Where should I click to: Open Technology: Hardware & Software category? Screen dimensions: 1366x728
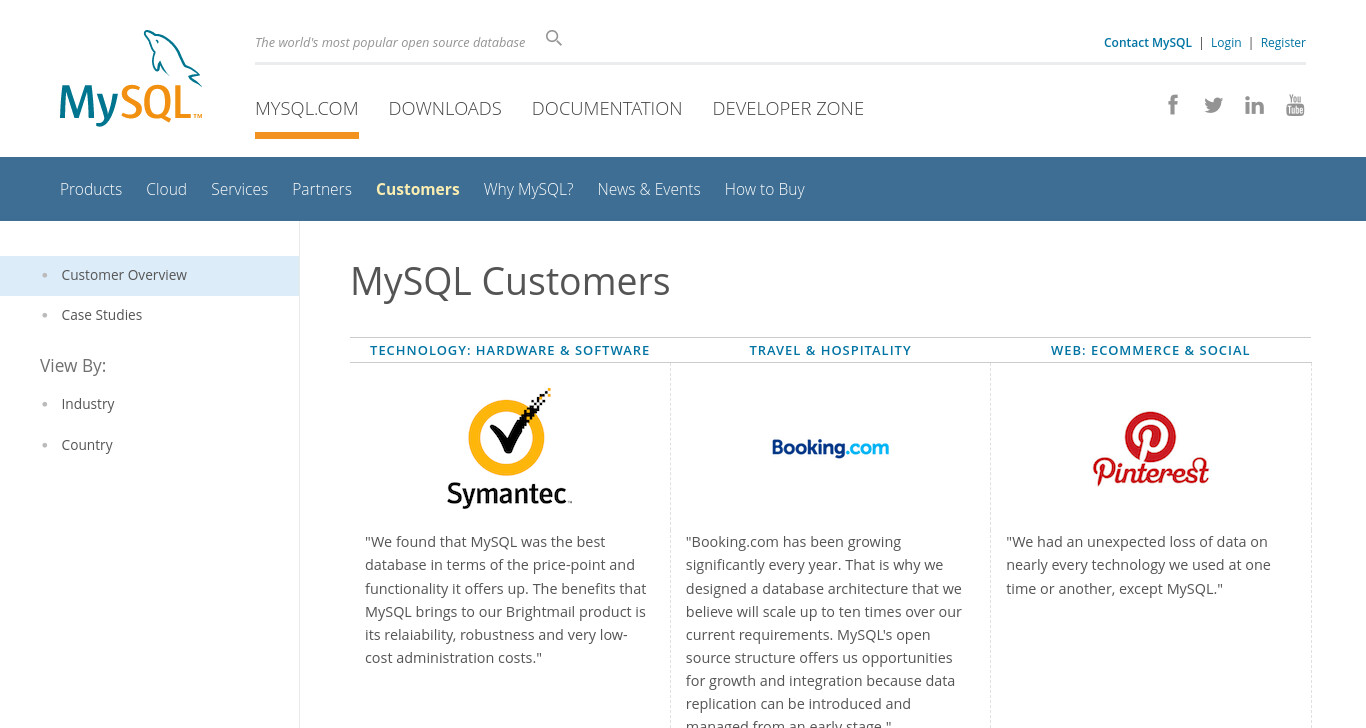point(510,350)
